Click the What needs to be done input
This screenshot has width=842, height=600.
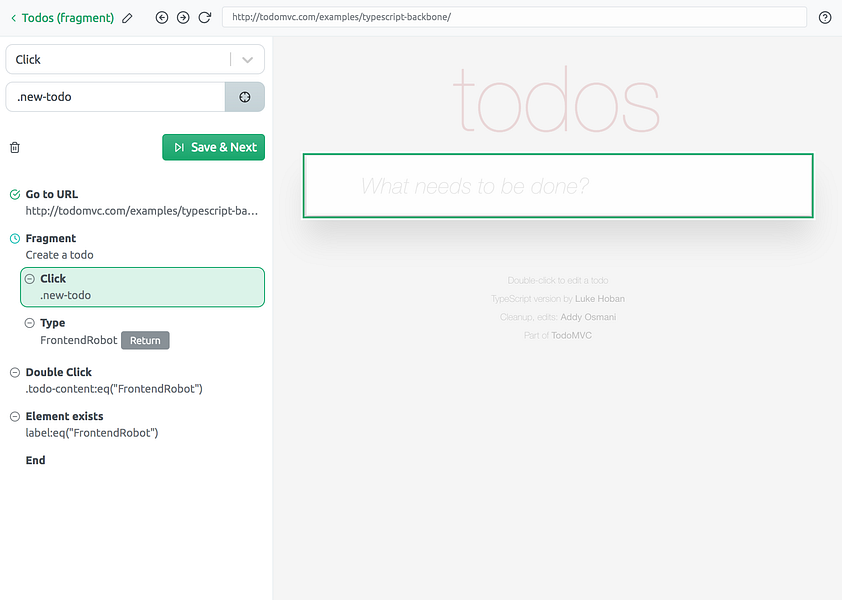coord(557,186)
